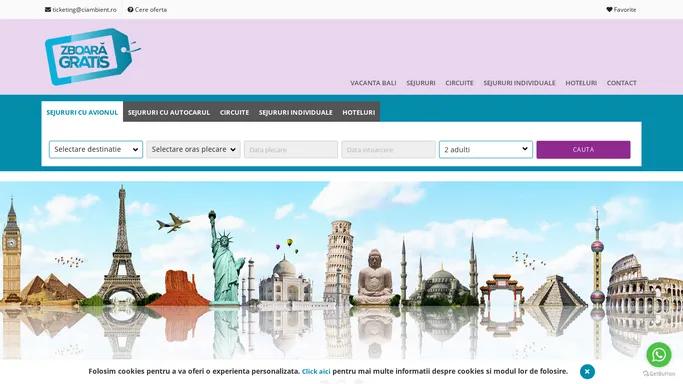Click the GetButton label under WhatsApp icon

tap(659, 374)
